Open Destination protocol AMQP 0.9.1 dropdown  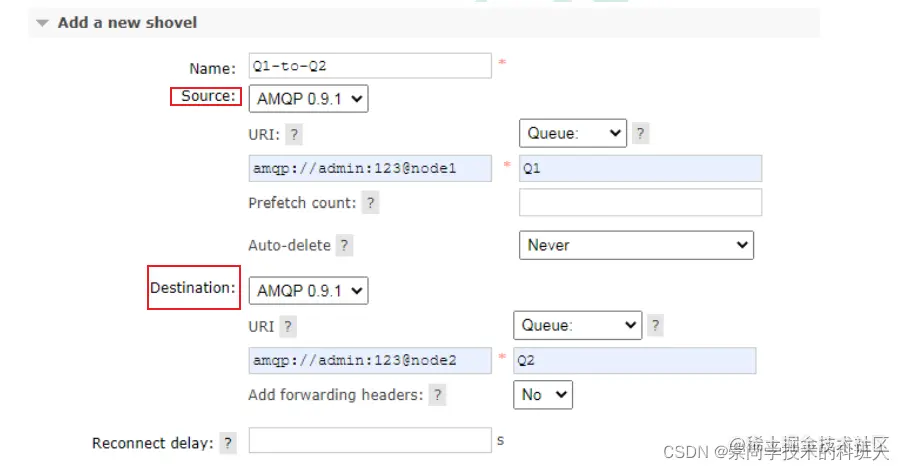pos(309,290)
